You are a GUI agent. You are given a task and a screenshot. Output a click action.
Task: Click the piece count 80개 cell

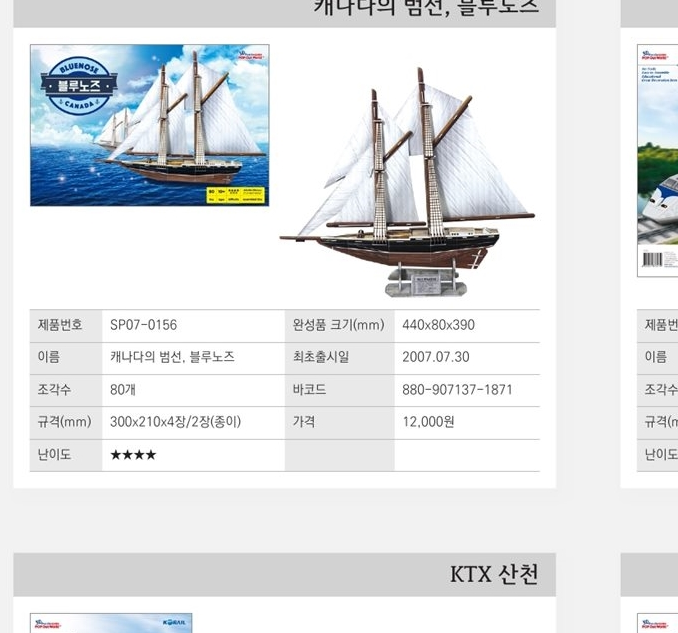pos(193,390)
